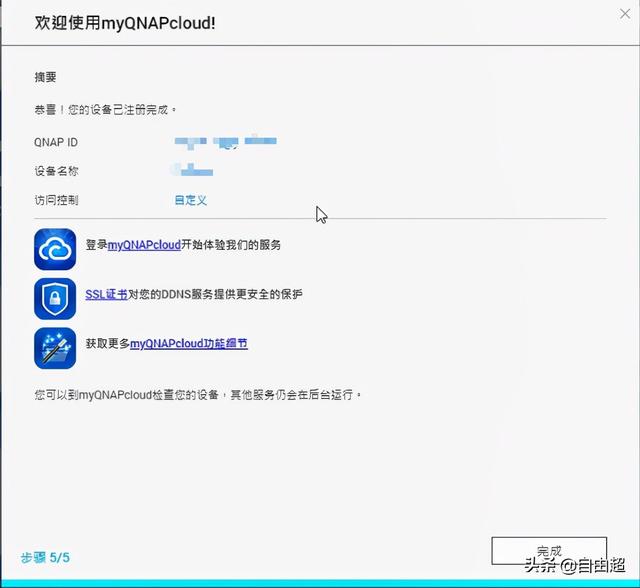Click the 自定义 access control value
The image size is (640, 588).
191,200
